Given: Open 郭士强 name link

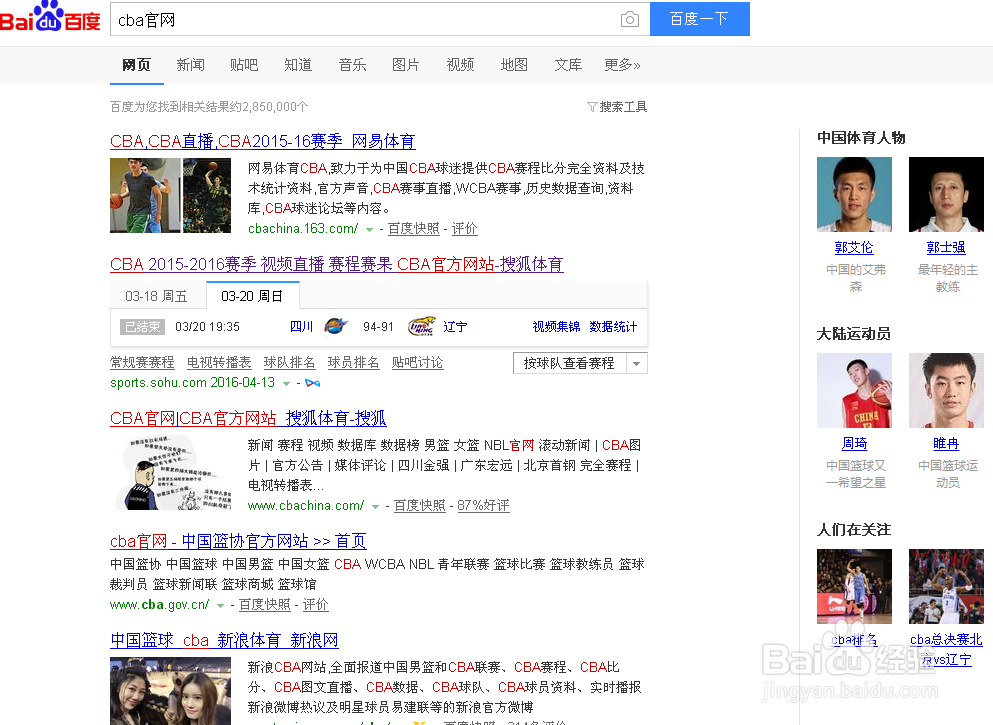Looking at the screenshot, I should pos(946,248).
